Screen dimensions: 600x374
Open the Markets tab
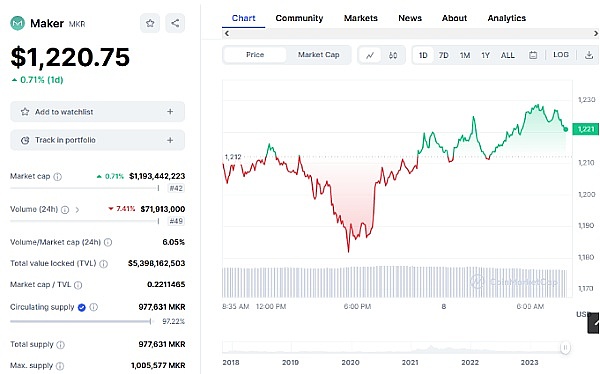[x=360, y=18]
